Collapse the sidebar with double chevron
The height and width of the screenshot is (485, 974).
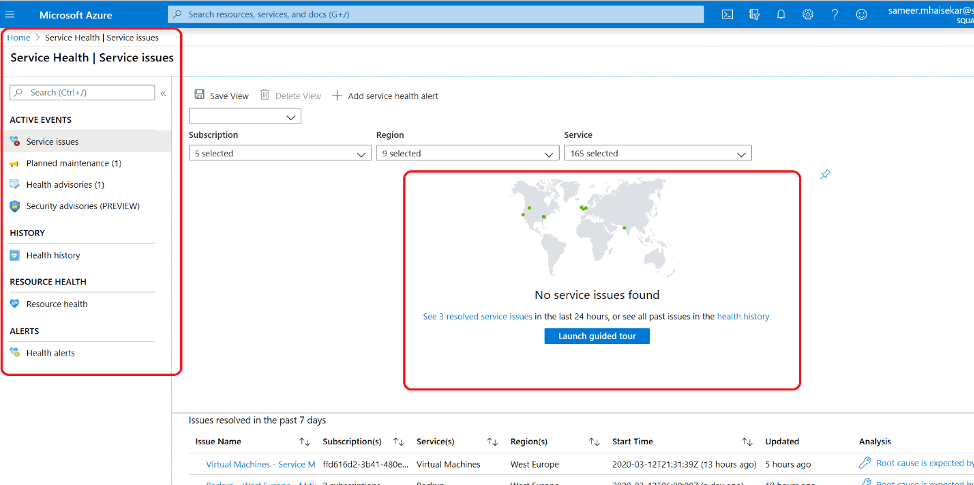pos(163,93)
